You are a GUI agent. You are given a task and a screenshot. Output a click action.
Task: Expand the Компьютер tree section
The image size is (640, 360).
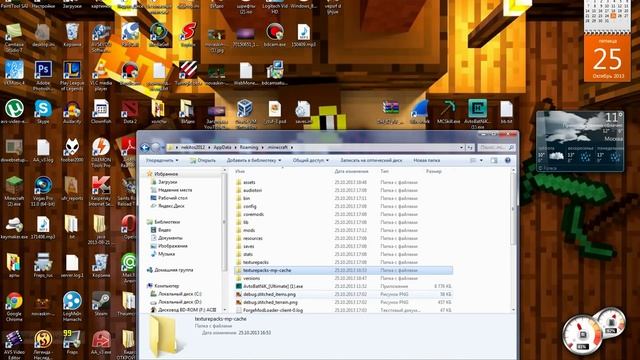click(166, 286)
